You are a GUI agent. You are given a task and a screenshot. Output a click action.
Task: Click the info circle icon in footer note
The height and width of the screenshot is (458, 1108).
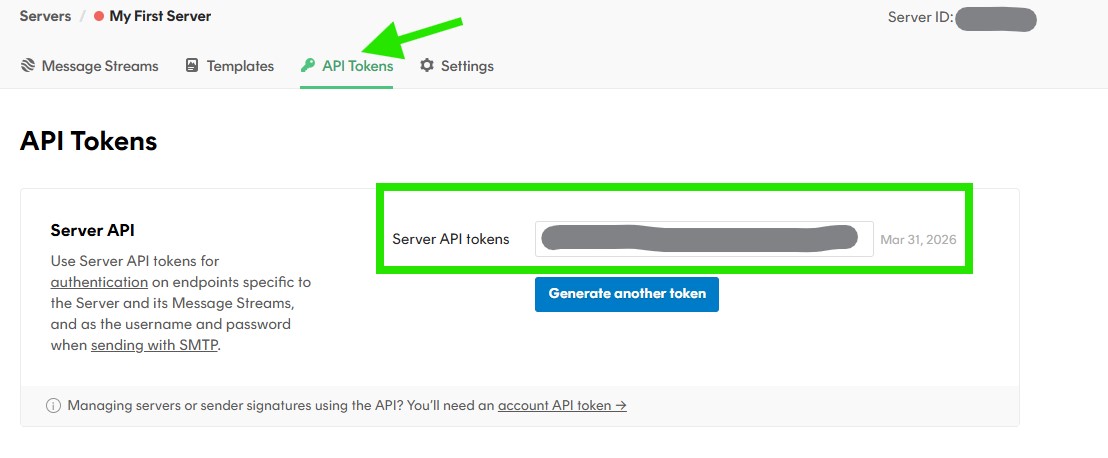pyautogui.click(x=53, y=405)
